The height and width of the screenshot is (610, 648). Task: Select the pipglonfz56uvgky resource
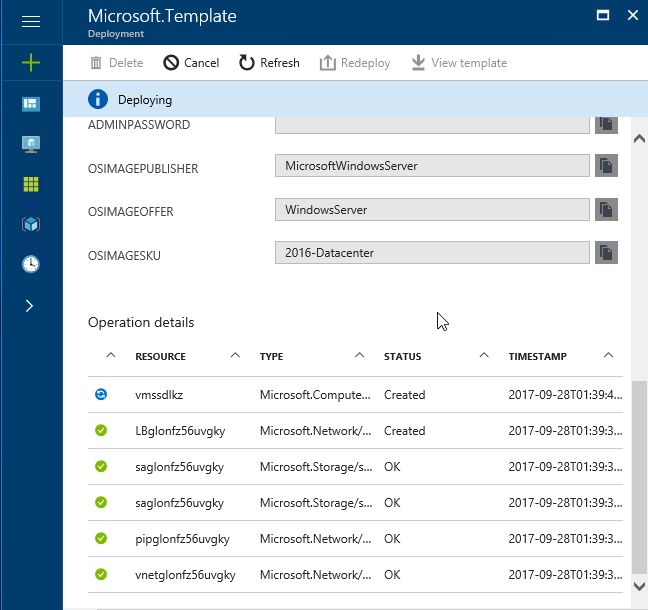point(182,539)
